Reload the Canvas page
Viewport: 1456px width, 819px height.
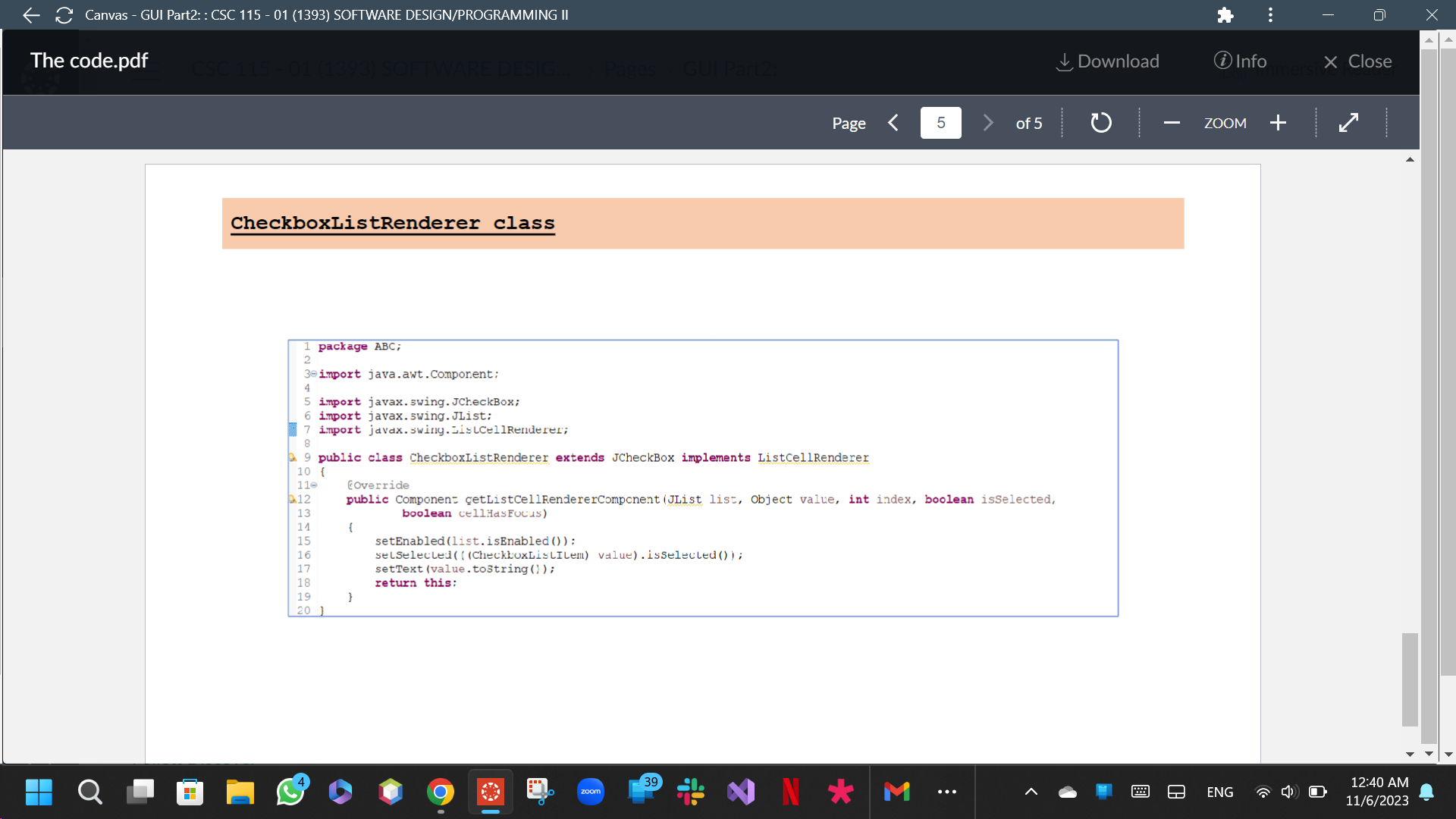point(64,14)
